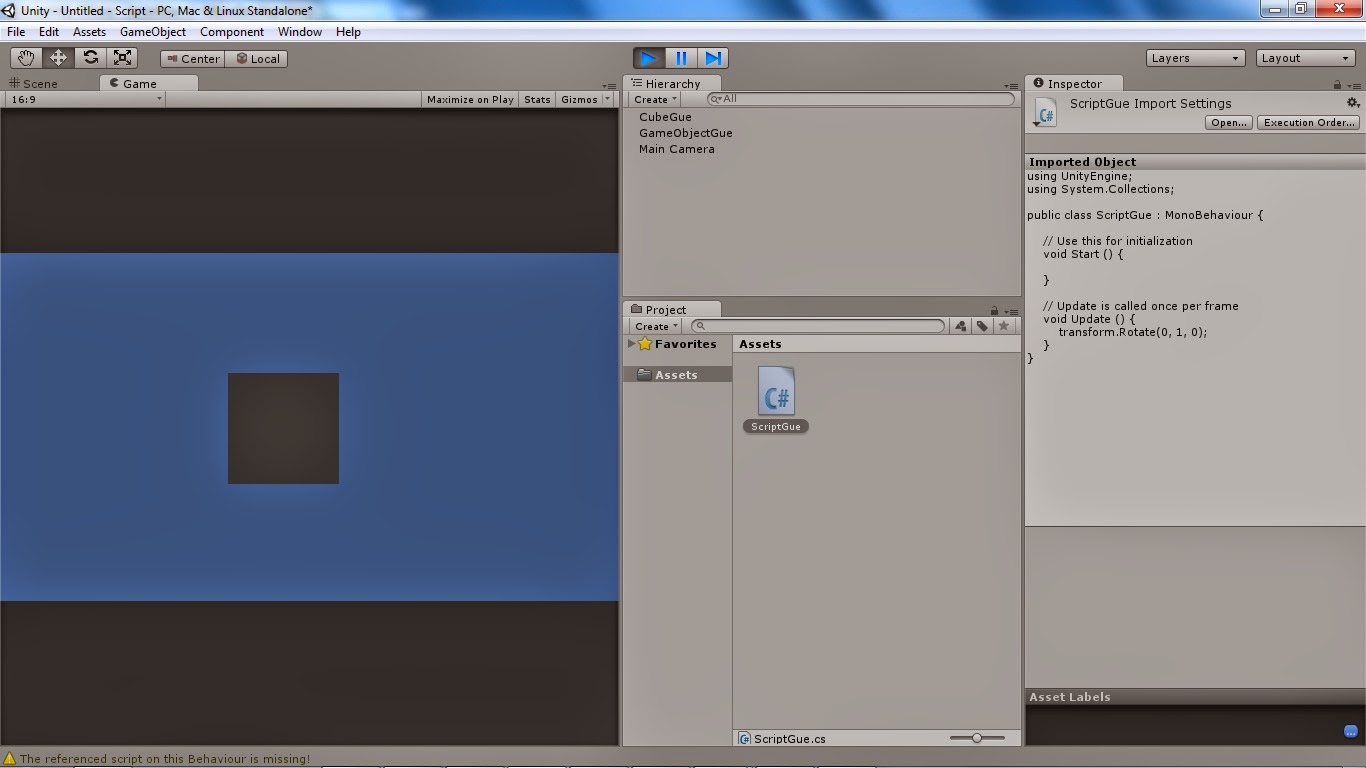Open the Layout dropdown
This screenshot has width=1366, height=768.
point(1304,57)
